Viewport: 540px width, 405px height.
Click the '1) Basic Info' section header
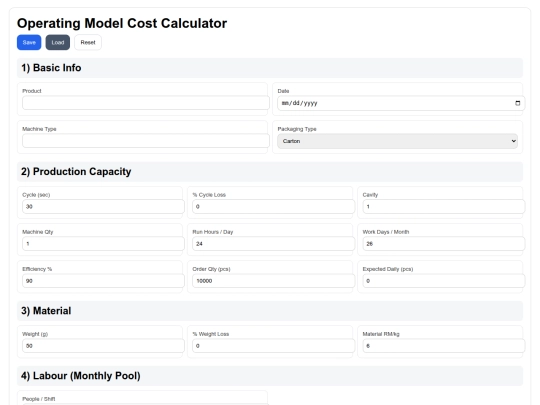pos(270,68)
